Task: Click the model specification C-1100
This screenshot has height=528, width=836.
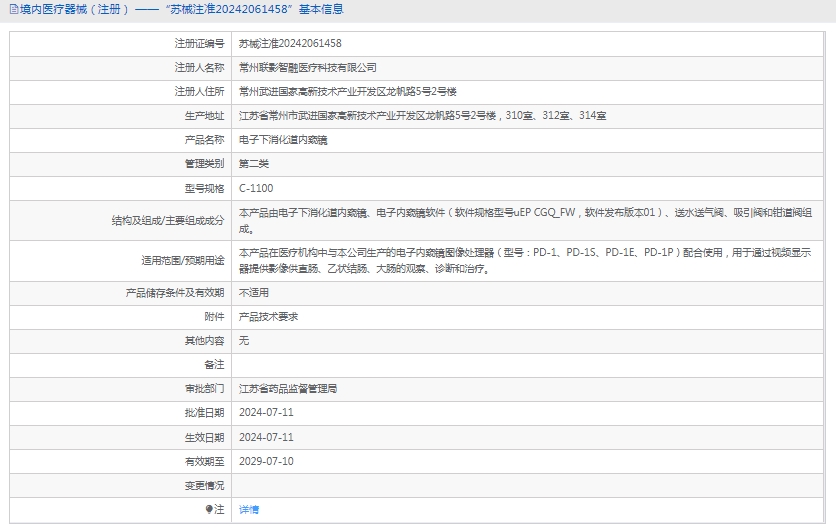Action: (256, 188)
